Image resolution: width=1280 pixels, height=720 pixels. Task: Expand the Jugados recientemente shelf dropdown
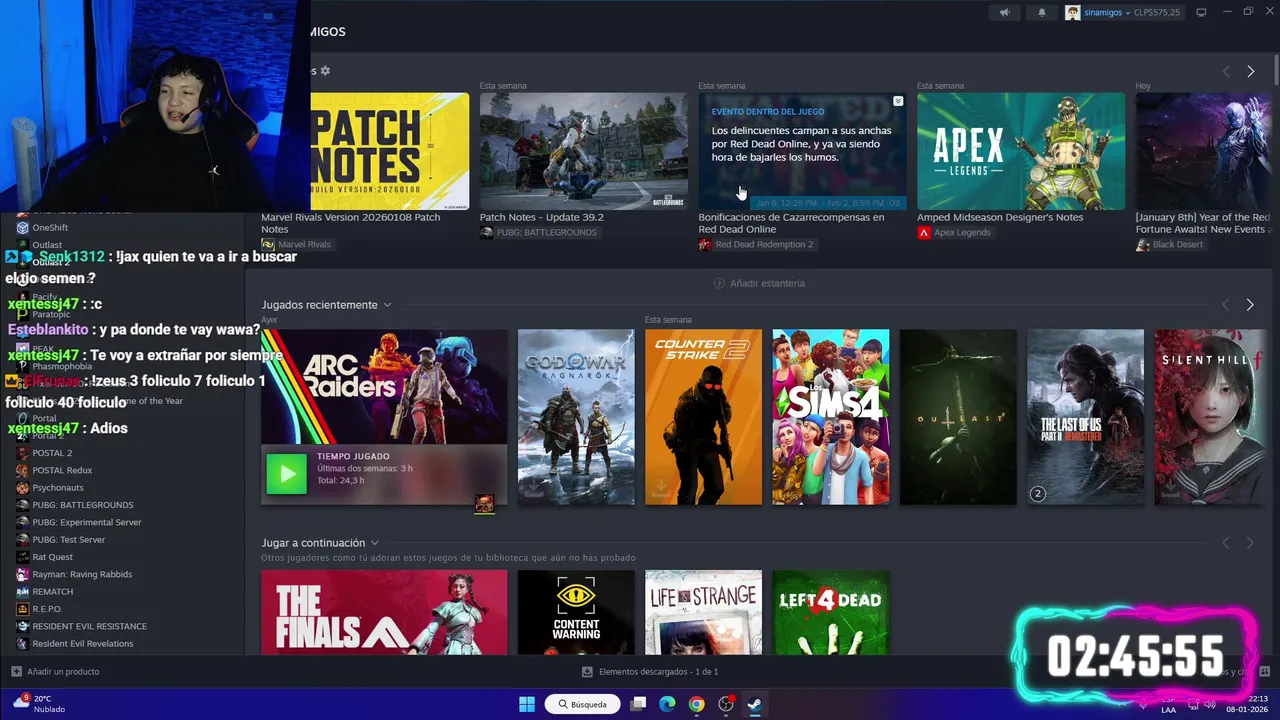[387, 305]
